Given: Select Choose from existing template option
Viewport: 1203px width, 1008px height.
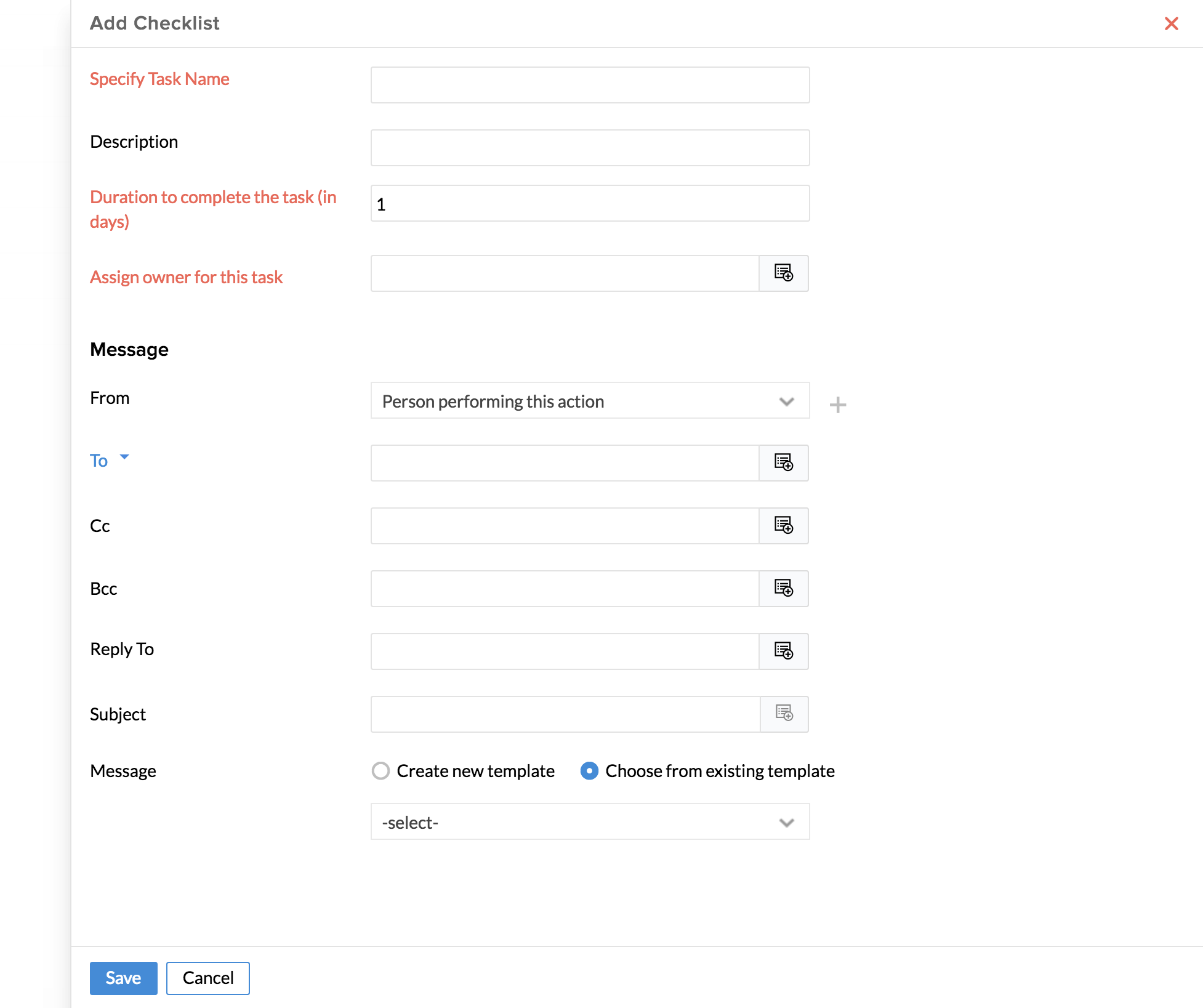Looking at the screenshot, I should point(589,771).
